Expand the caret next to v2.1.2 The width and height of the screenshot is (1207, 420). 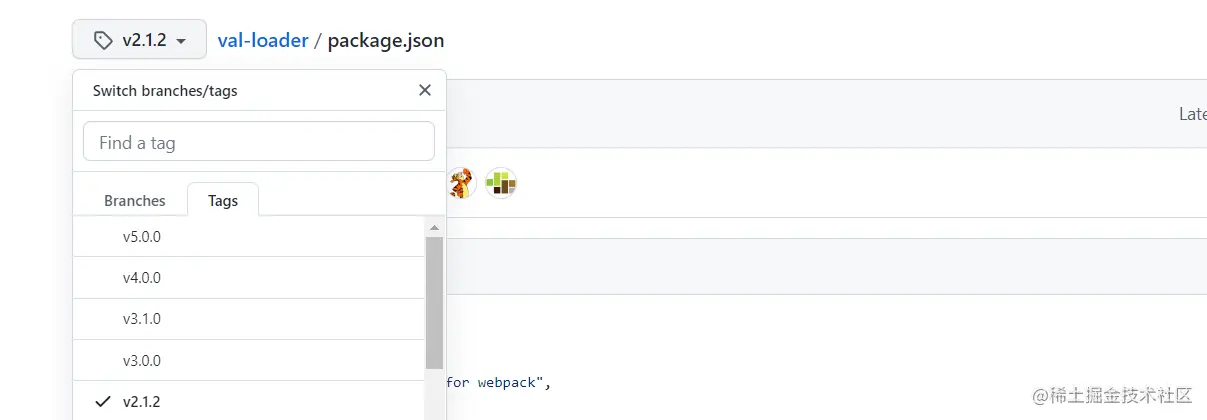(181, 42)
